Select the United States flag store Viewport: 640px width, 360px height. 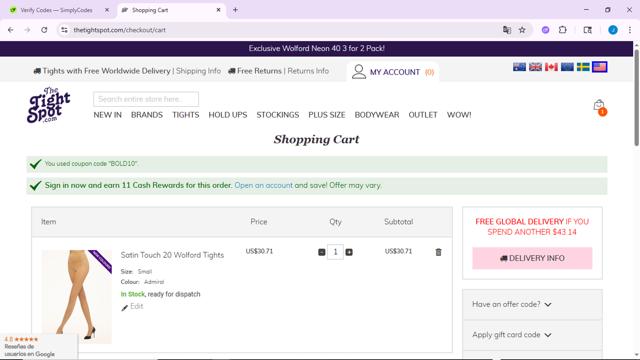tap(600, 67)
